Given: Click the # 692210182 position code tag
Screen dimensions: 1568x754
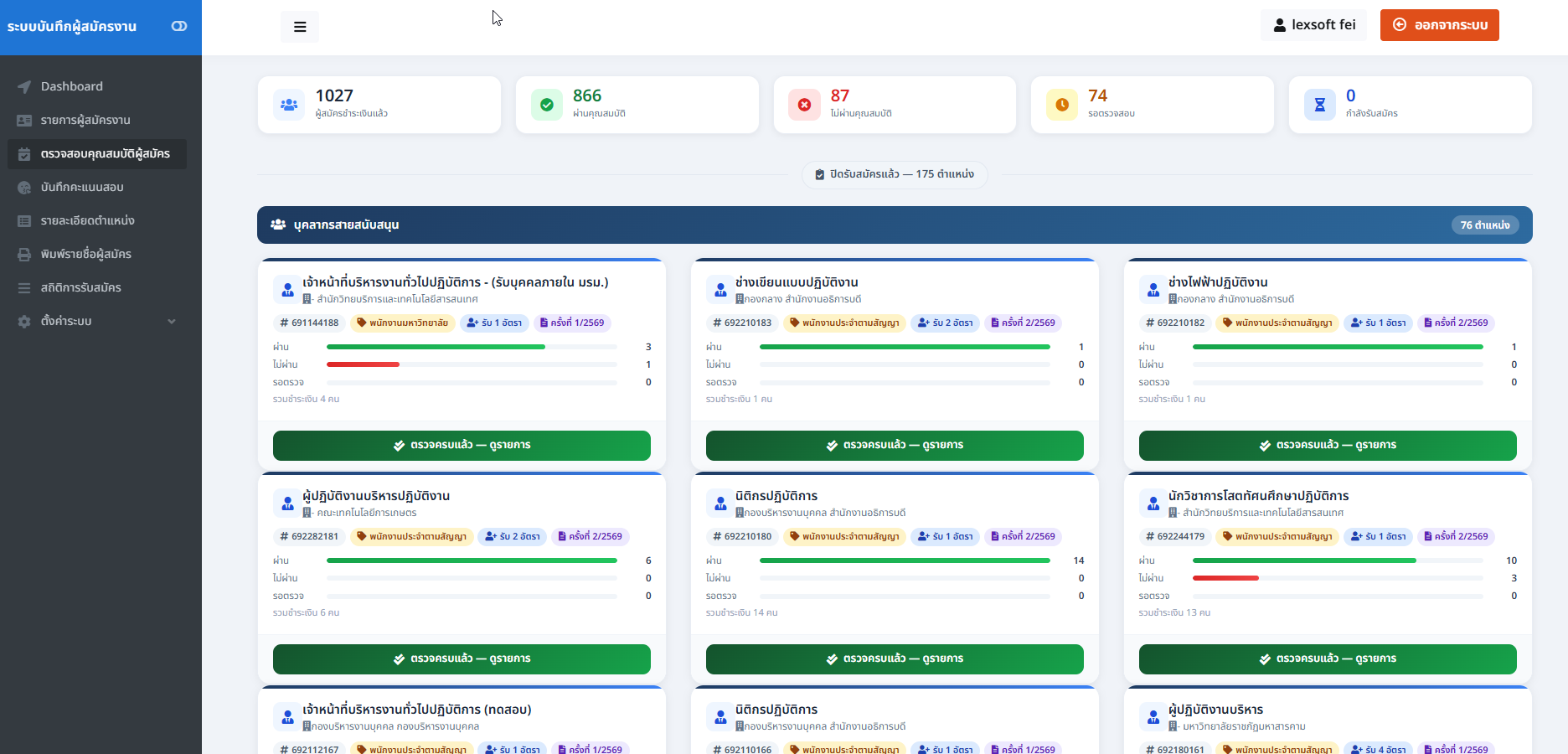Looking at the screenshot, I should tap(1175, 323).
